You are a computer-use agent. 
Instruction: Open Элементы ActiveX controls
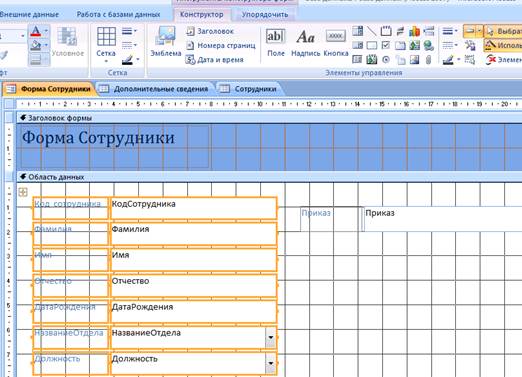(503, 60)
